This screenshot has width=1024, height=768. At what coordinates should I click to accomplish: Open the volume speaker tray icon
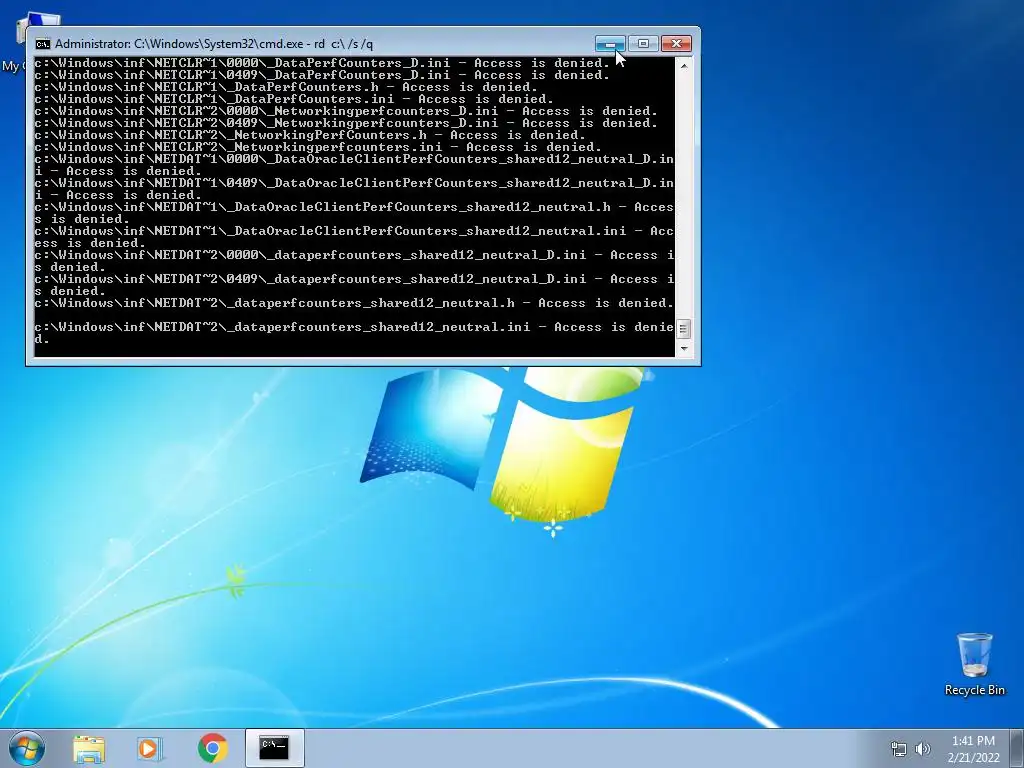tap(923, 749)
